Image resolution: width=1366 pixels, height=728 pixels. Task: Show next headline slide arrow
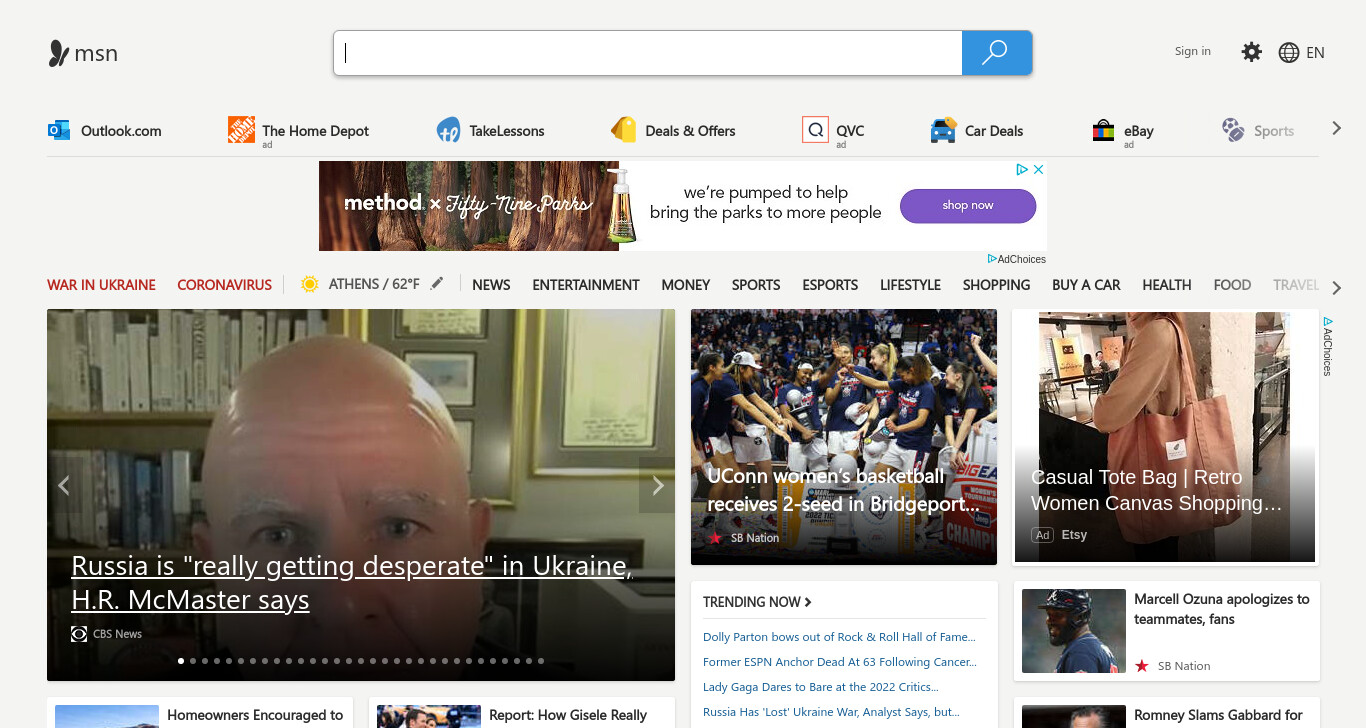click(x=657, y=486)
